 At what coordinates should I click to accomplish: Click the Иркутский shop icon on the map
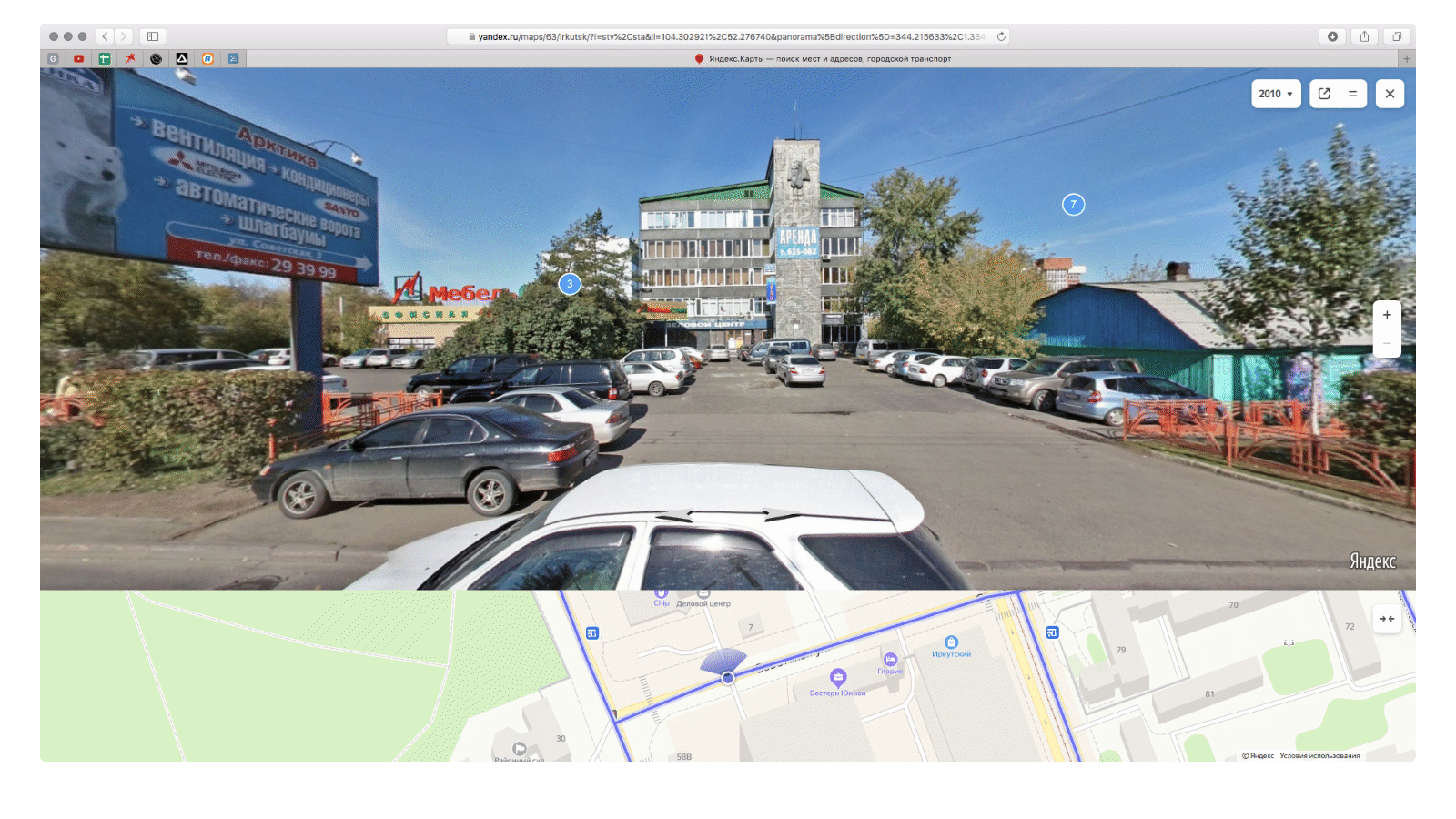tap(951, 642)
